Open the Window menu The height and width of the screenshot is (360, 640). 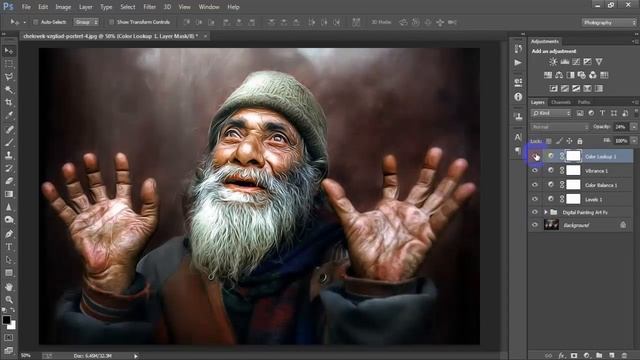pyautogui.click(x=209, y=7)
